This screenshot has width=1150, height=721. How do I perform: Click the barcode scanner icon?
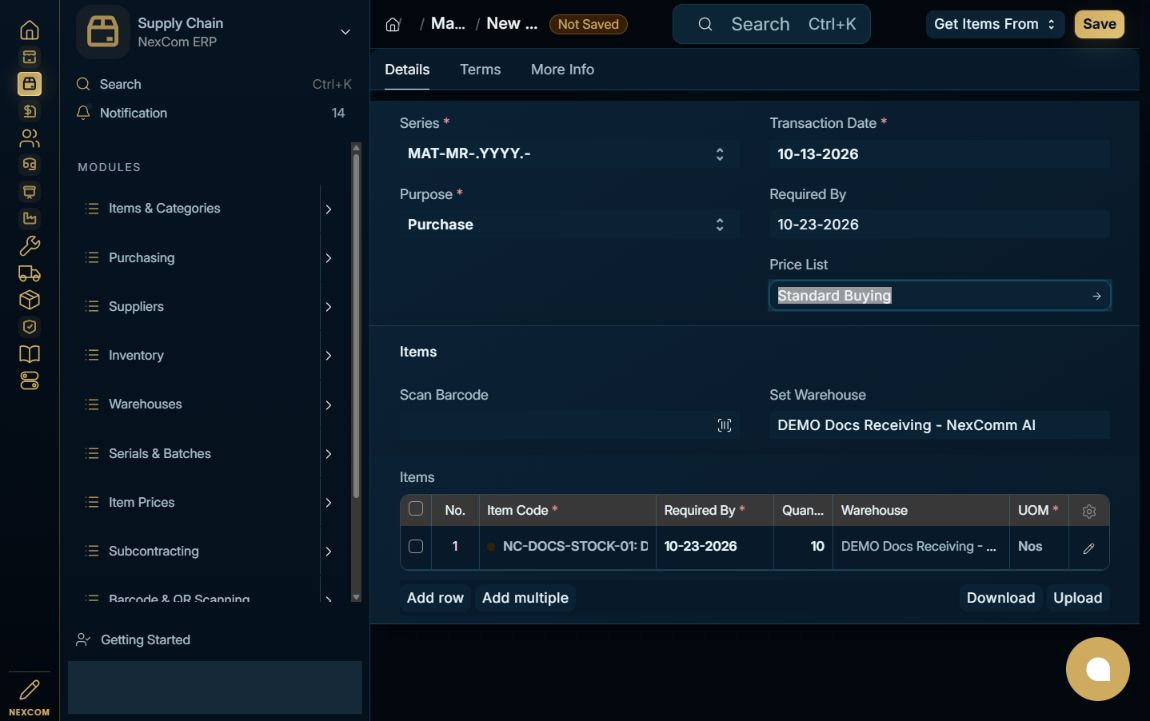pos(724,425)
